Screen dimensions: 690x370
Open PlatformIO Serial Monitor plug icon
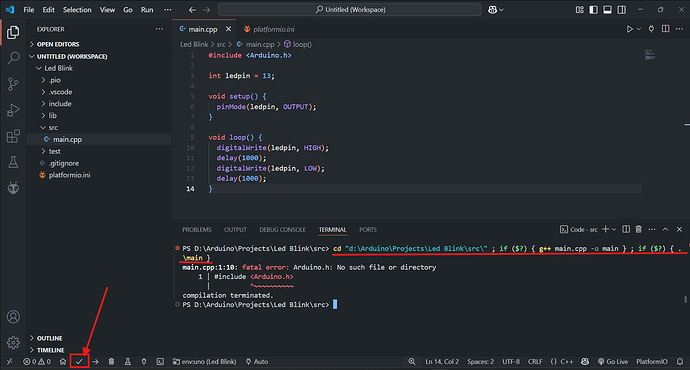coord(144,362)
